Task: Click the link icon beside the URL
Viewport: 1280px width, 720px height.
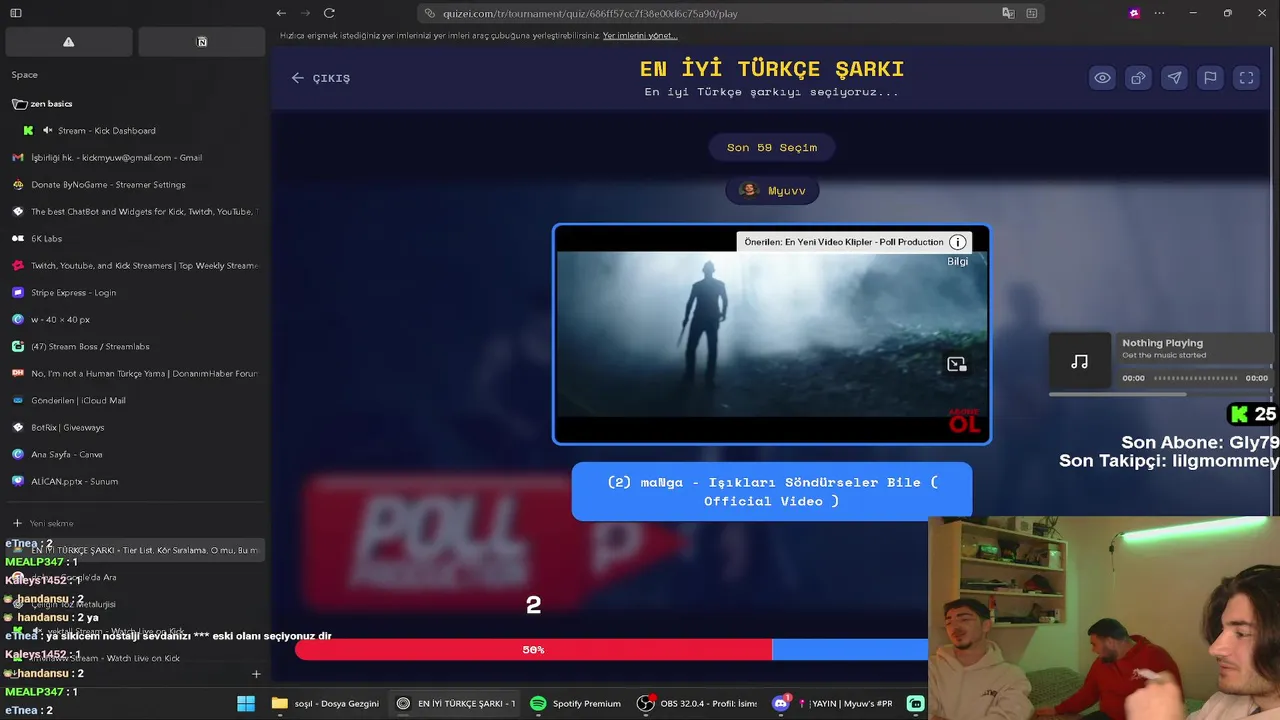Action: (x=430, y=13)
